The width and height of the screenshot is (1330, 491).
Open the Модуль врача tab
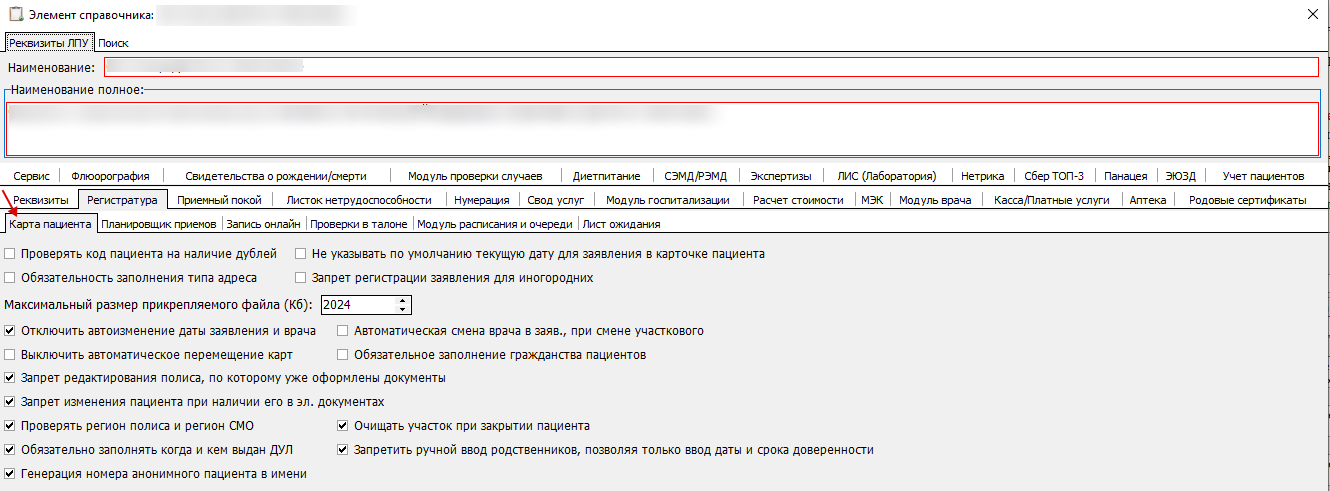[935, 200]
